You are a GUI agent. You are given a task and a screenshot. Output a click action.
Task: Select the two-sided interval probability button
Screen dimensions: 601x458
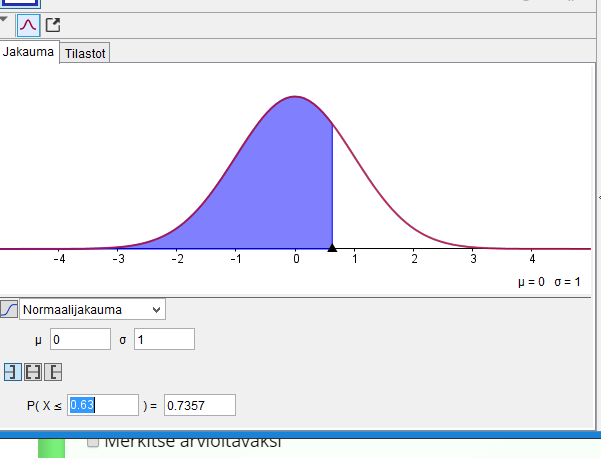33,372
